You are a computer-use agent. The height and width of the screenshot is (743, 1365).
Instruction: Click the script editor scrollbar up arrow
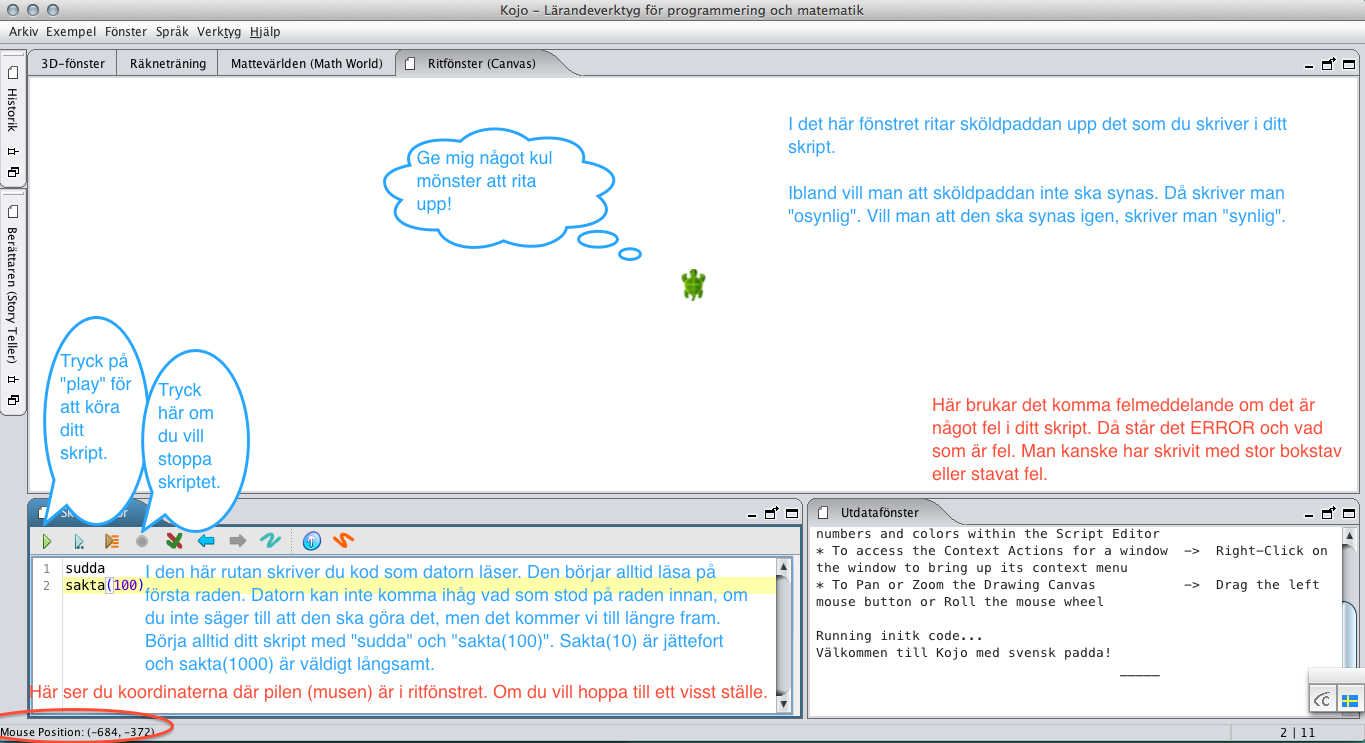click(x=784, y=566)
